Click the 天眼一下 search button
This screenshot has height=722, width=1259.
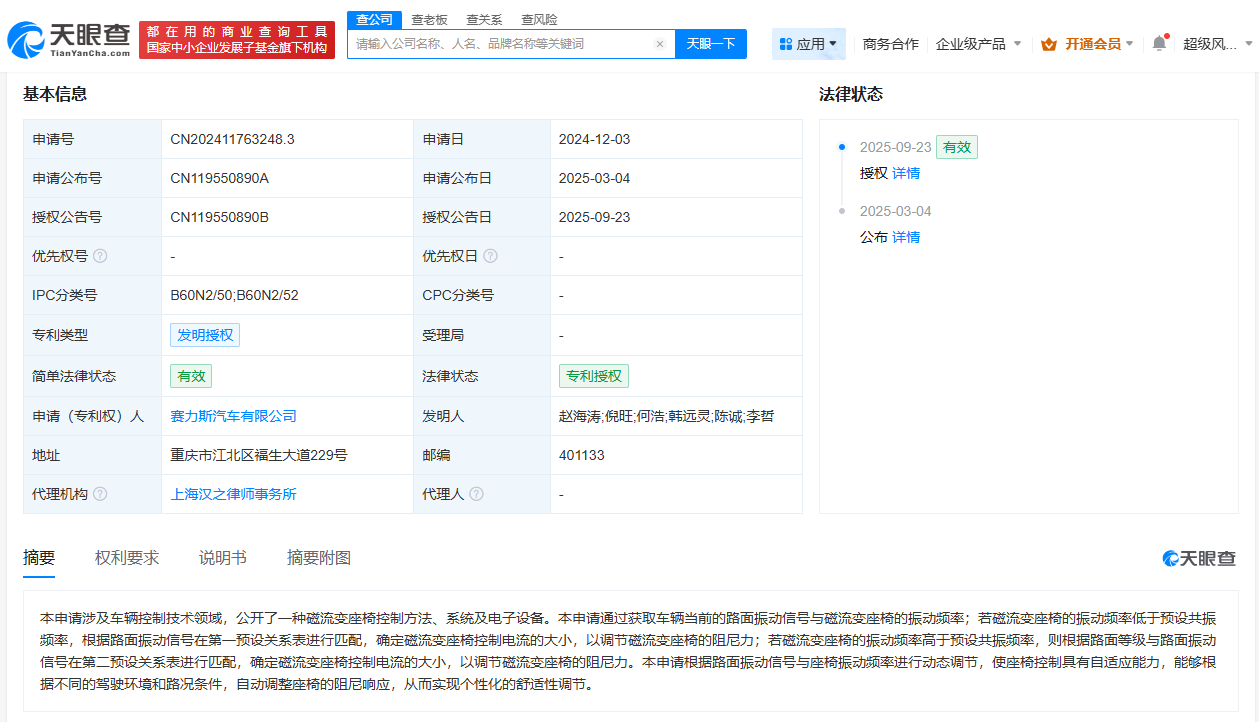[711, 44]
